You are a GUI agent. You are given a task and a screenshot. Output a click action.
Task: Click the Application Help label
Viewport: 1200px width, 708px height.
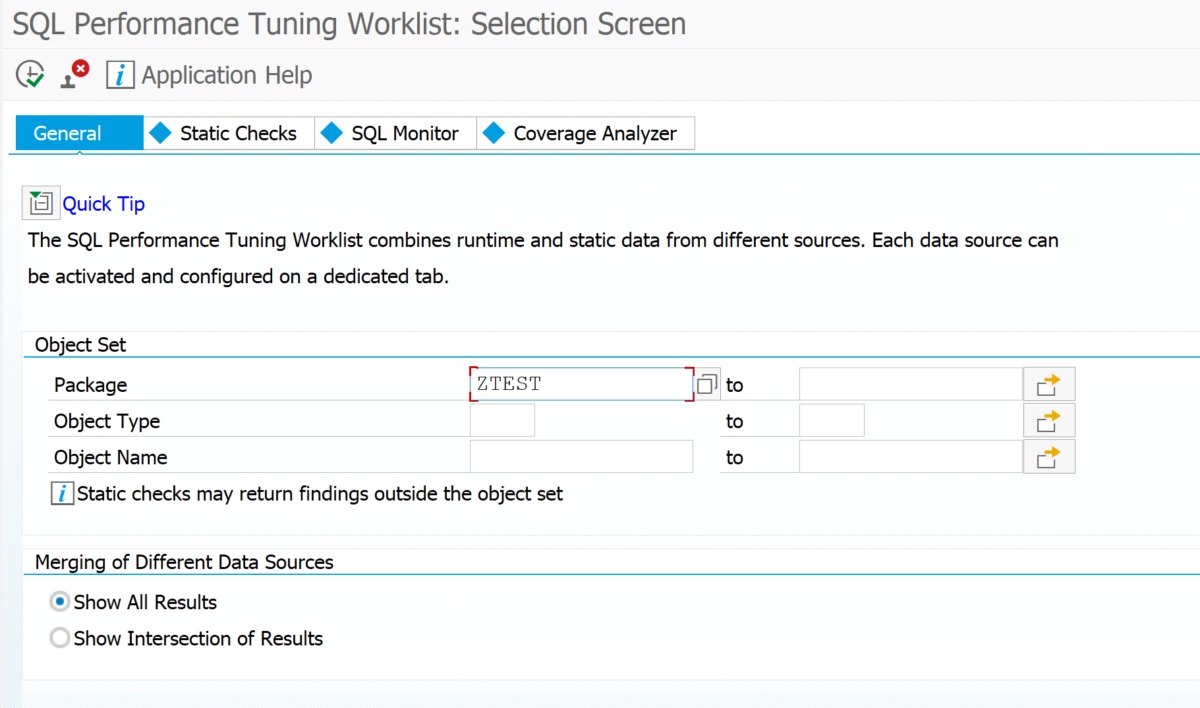pos(227,74)
